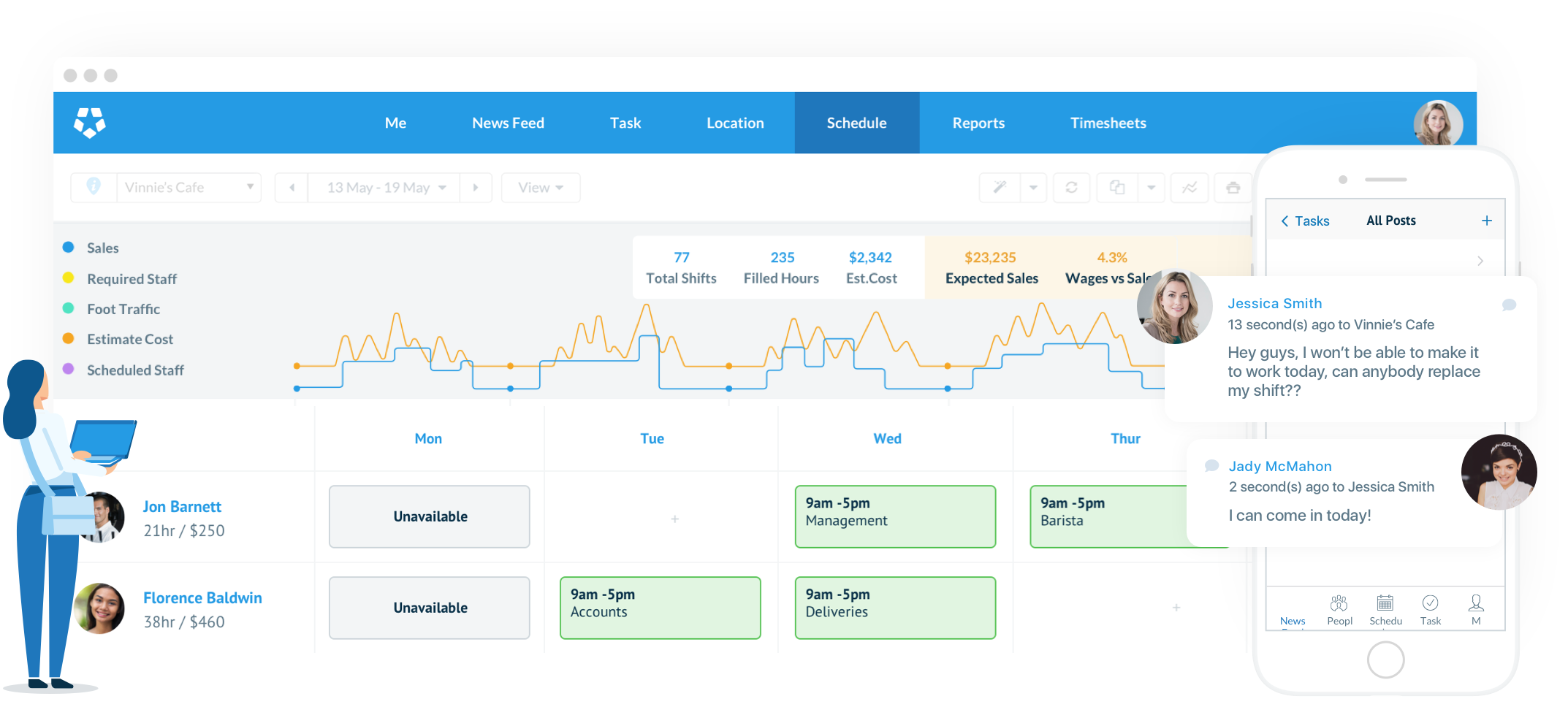
Task: Switch to the Reports tab
Action: click(978, 123)
